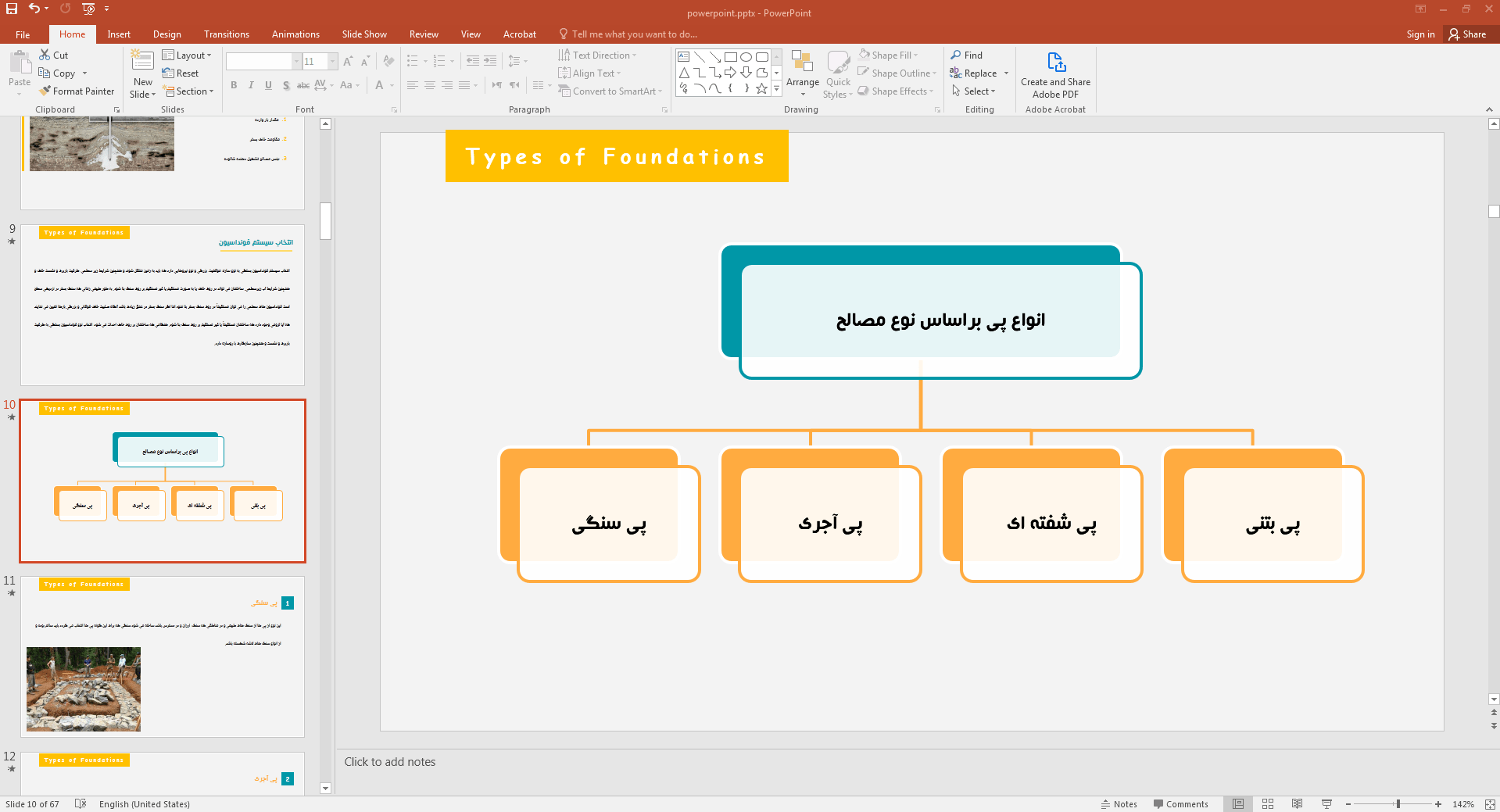Viewport: 1500px width, 812px height.
Task: Open Create and Share Adobe PDF
Action: (x=1055, y=74)
